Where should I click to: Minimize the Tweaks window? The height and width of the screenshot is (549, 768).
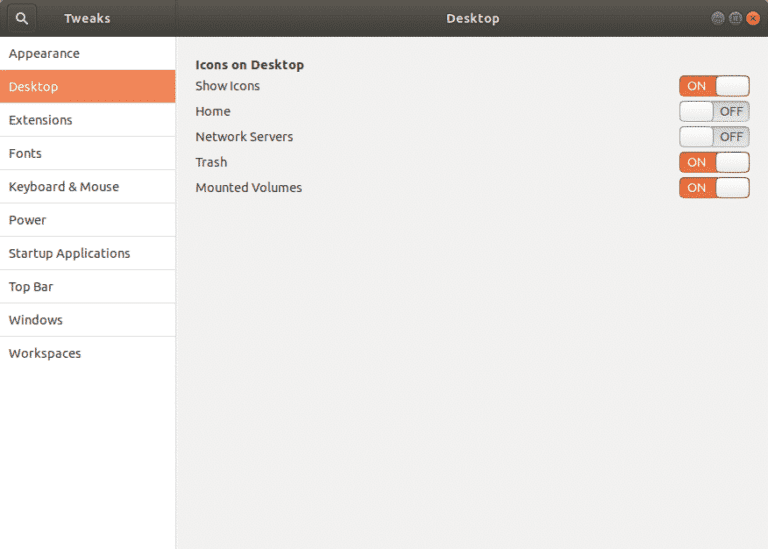click(x=718, y=19)
